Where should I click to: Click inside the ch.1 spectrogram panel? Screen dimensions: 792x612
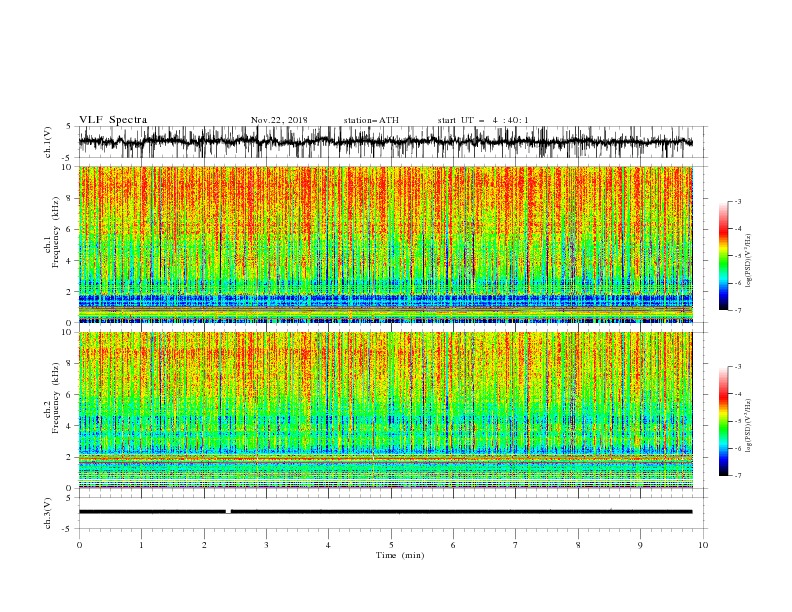coord(385,244)
